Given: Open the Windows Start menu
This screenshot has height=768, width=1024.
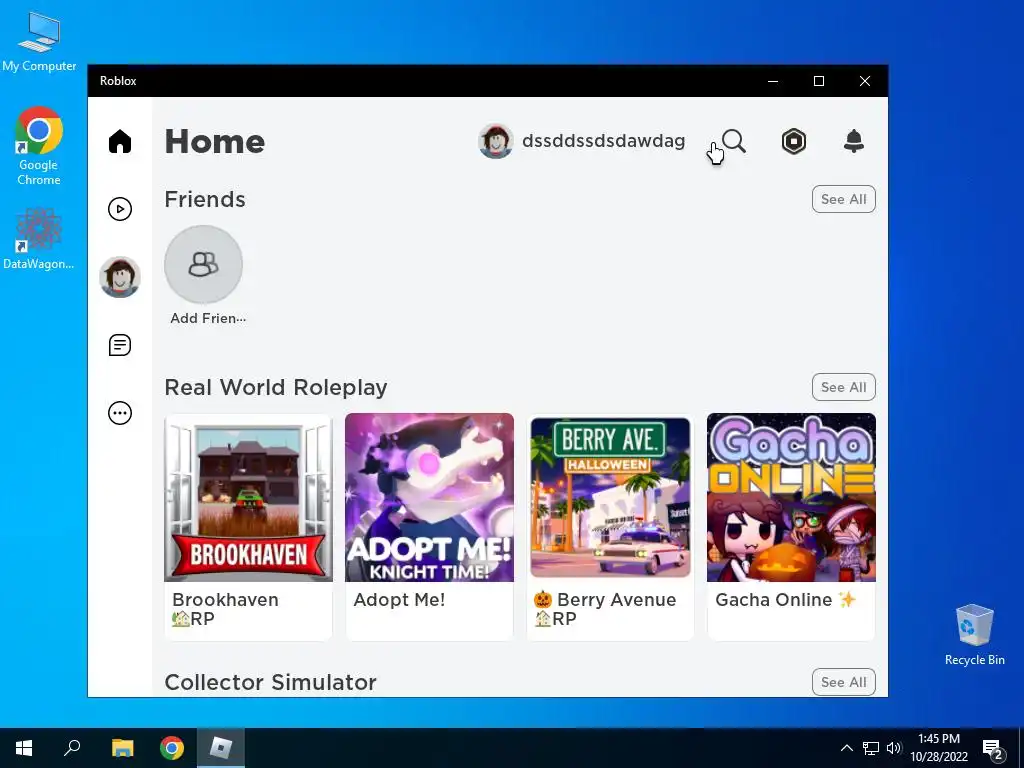Looking at the screenshot, I should pyautogui.click(x=24, y=748).
